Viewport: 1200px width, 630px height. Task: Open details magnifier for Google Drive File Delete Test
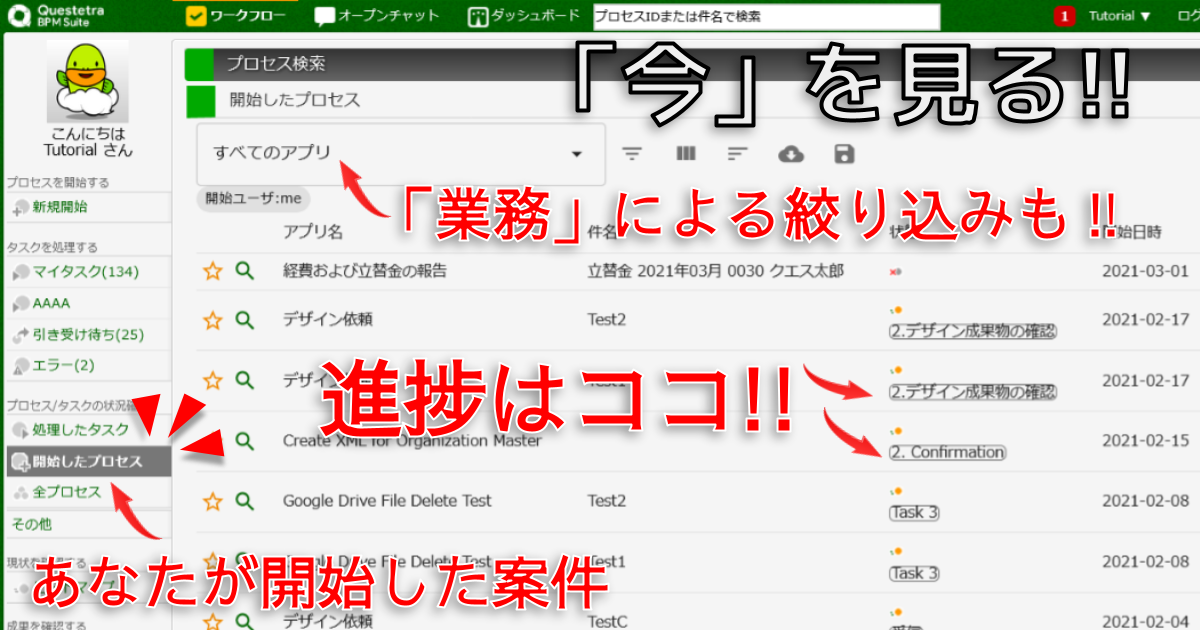click(244, 501)
